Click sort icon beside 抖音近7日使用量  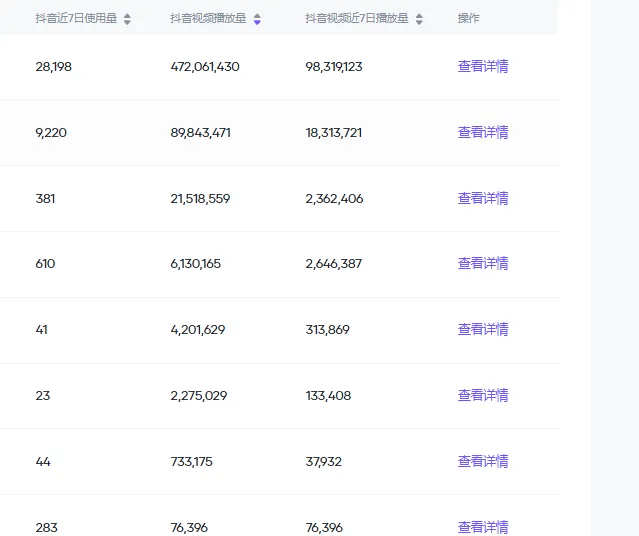(127, 19)
